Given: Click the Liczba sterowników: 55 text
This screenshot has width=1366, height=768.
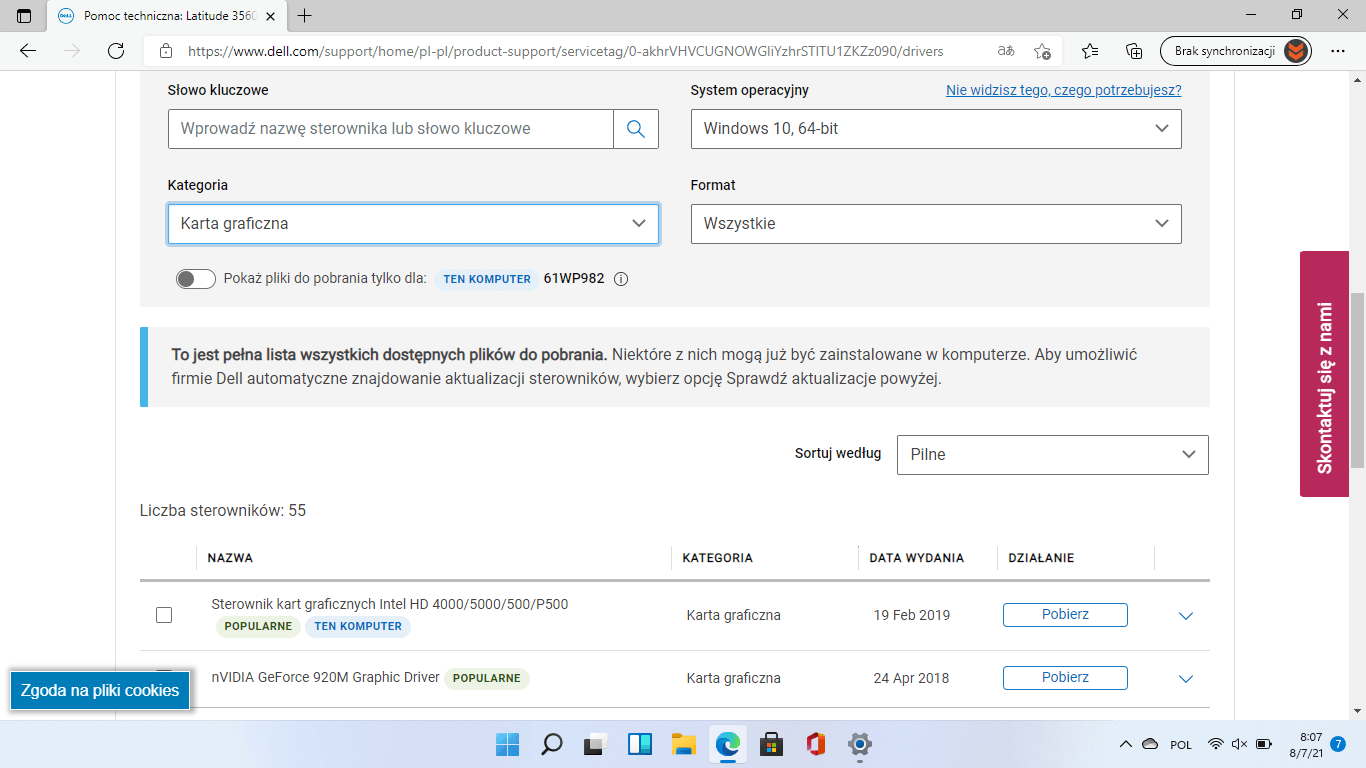Looking at the screenshot, I should (223, 511).
